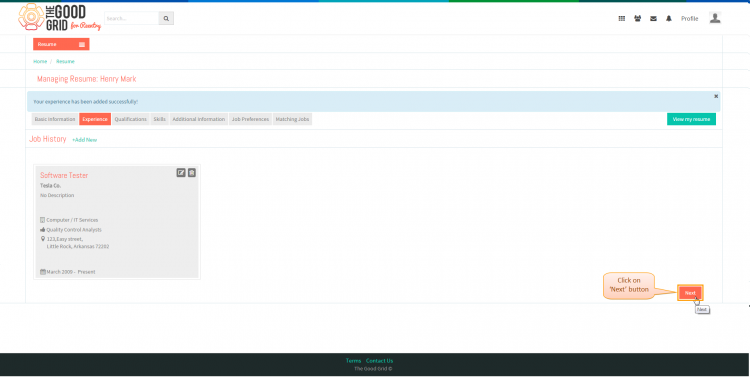
Task: Click the Search input field
Action: 132,18
